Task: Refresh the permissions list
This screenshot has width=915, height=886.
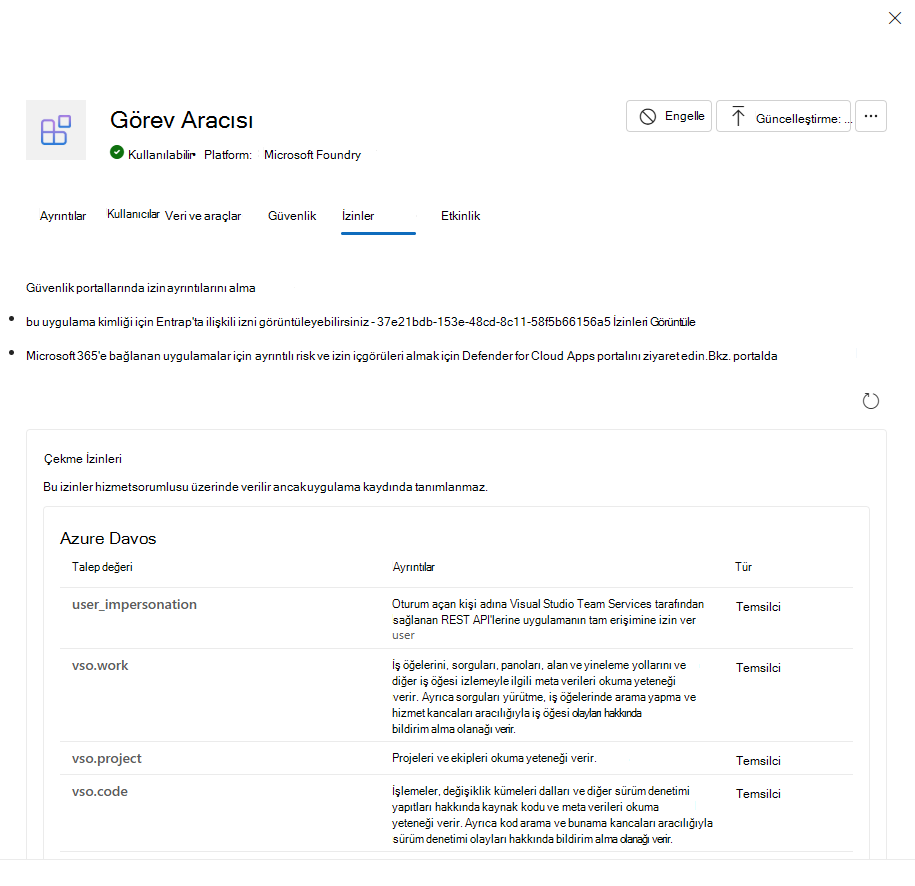Action: click(x=871, y=401)
